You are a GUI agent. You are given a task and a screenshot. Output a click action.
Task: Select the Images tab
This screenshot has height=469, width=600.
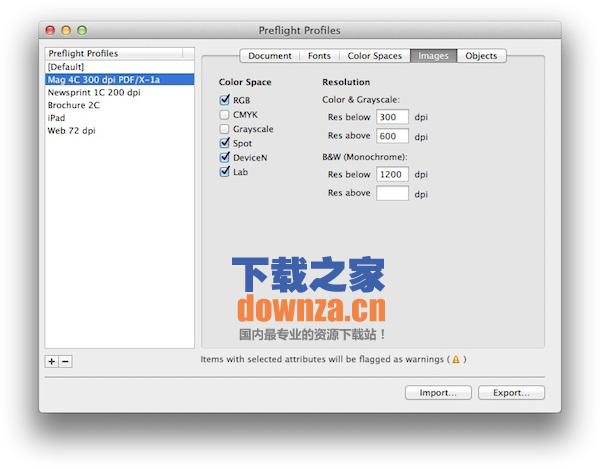tap(433, 56)
